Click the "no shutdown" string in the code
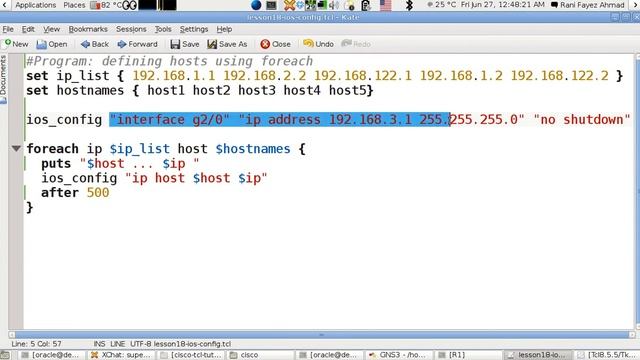The width and height of the screenshot is (640, 360). 582,120
